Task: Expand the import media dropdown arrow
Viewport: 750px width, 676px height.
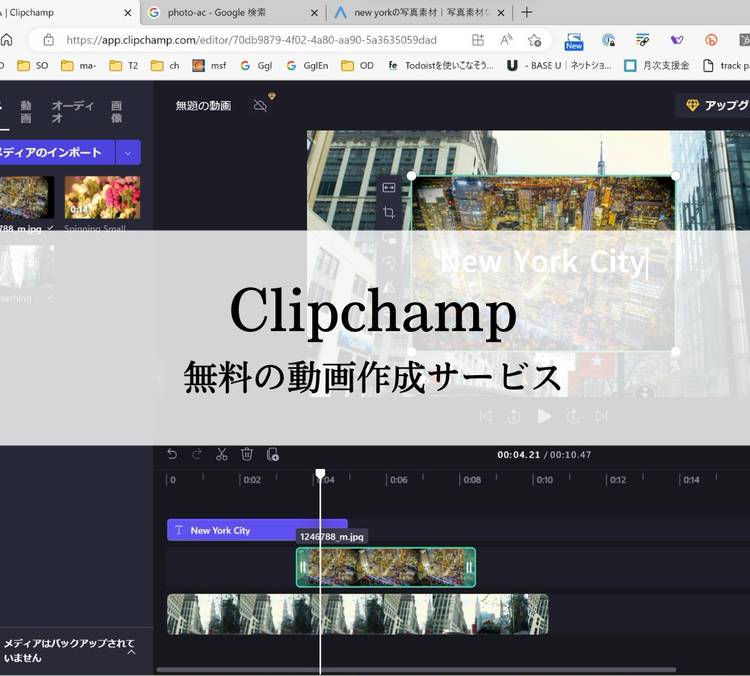Action: coord(128,153)
